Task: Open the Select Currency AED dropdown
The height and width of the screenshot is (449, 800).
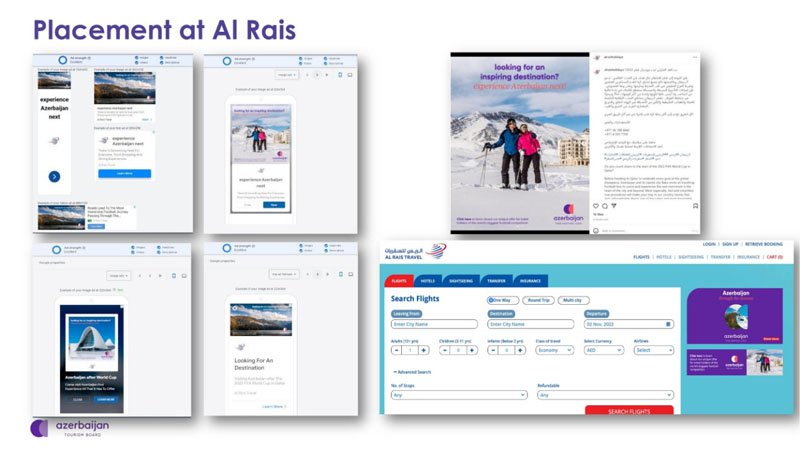Action: (x=604, y=350)
